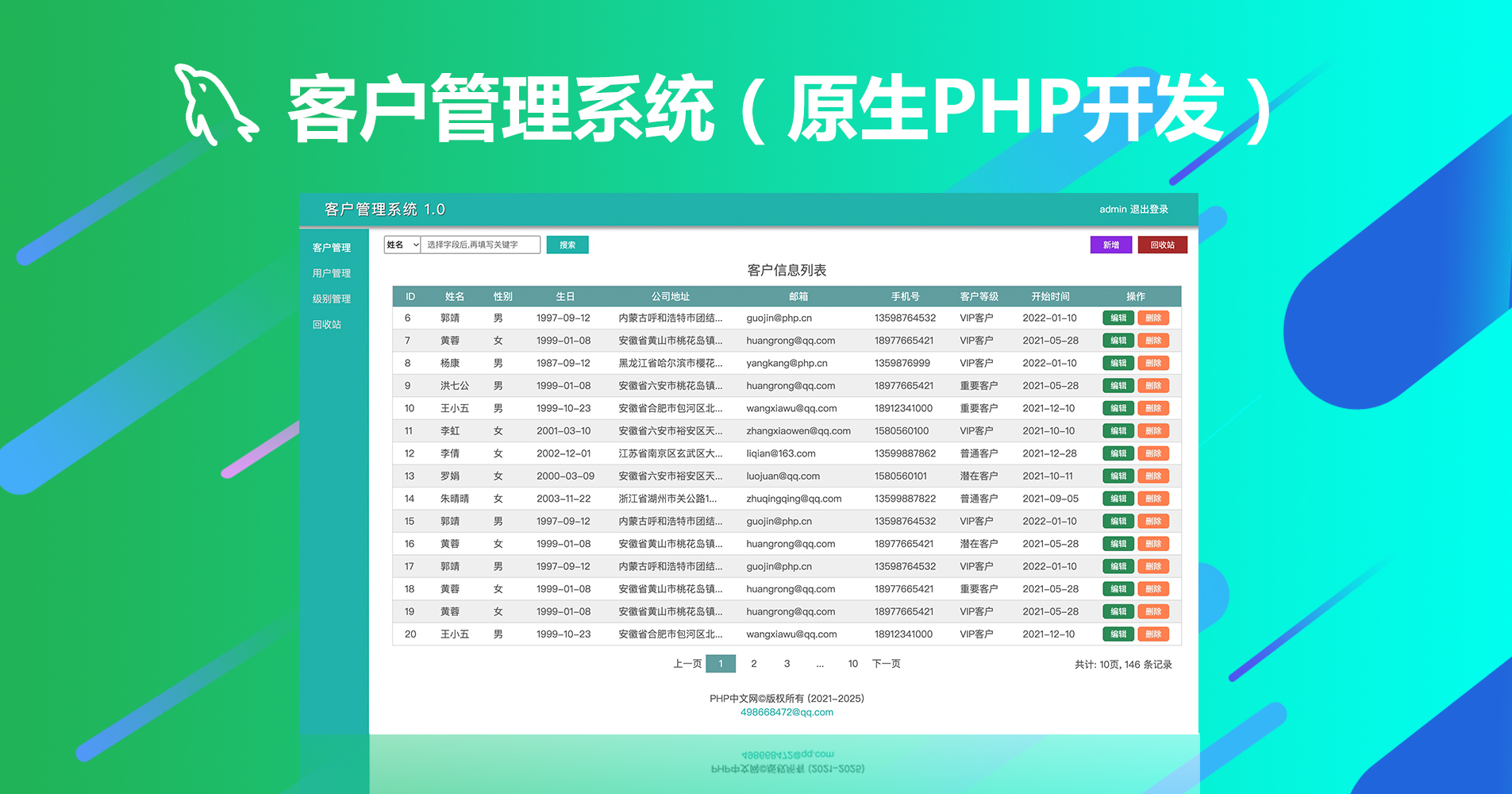Edit the row with ID 19
The width and height of the screenshot is (1512, 794).
[1118, 611]
